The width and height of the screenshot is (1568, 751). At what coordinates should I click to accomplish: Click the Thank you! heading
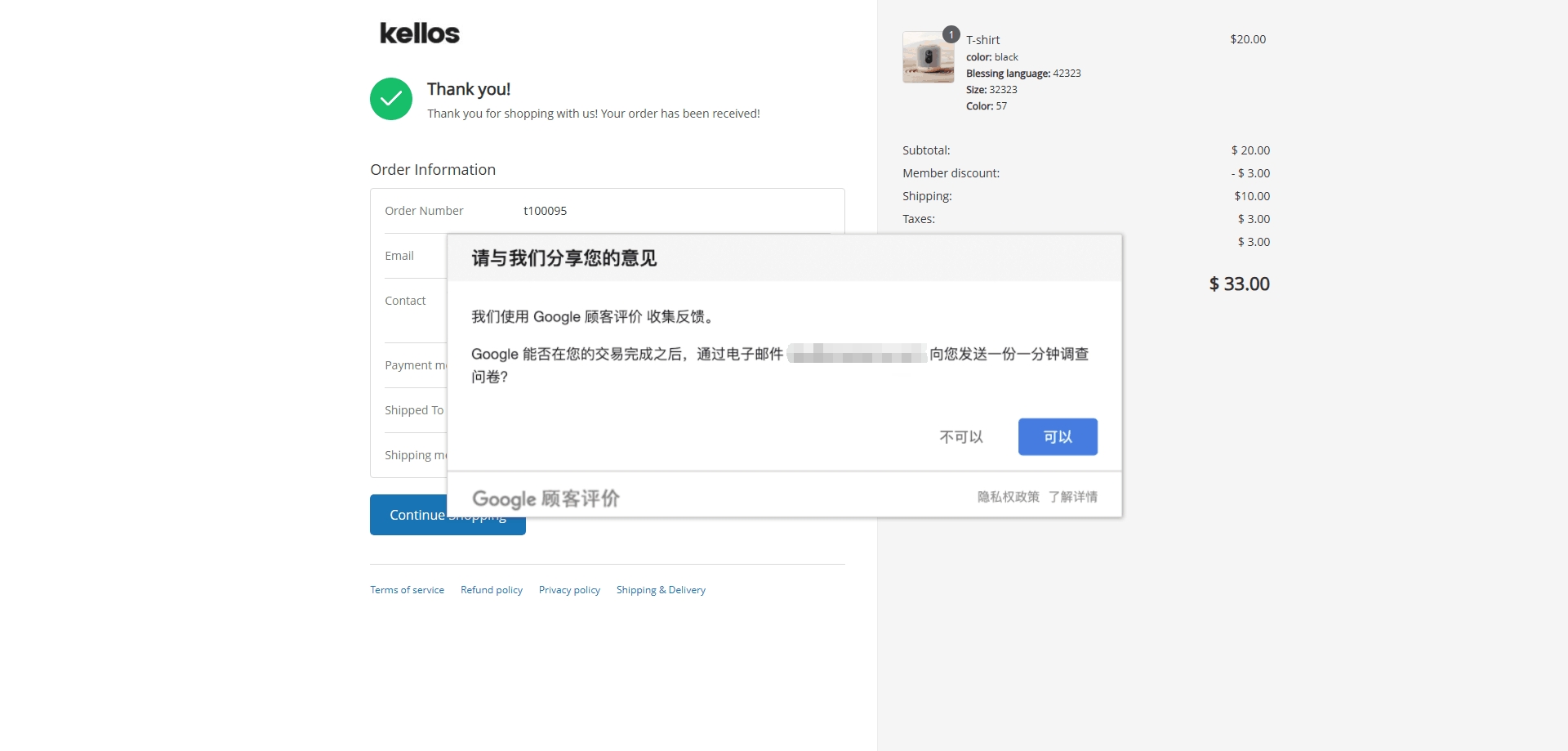tap(469, 89)
